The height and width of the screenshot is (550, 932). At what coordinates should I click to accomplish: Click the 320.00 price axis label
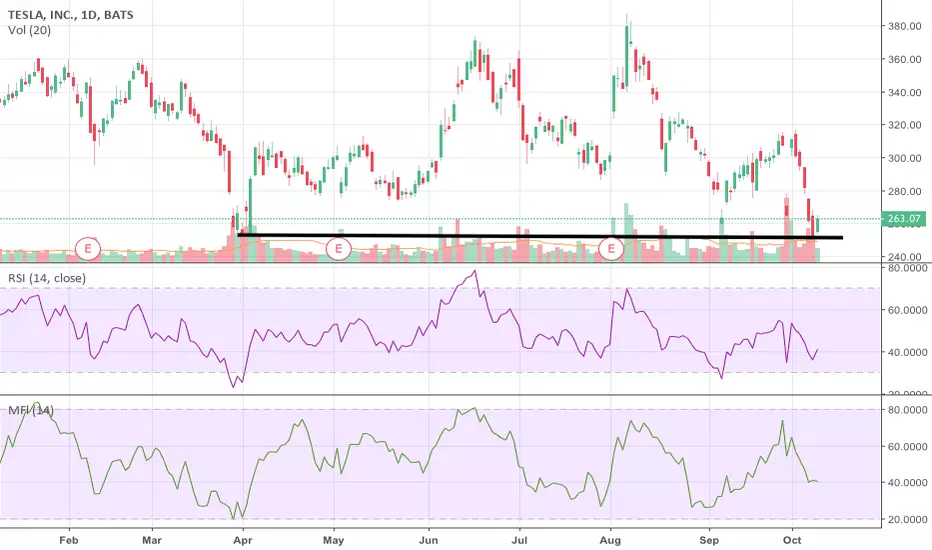click(x=905, y=125)
